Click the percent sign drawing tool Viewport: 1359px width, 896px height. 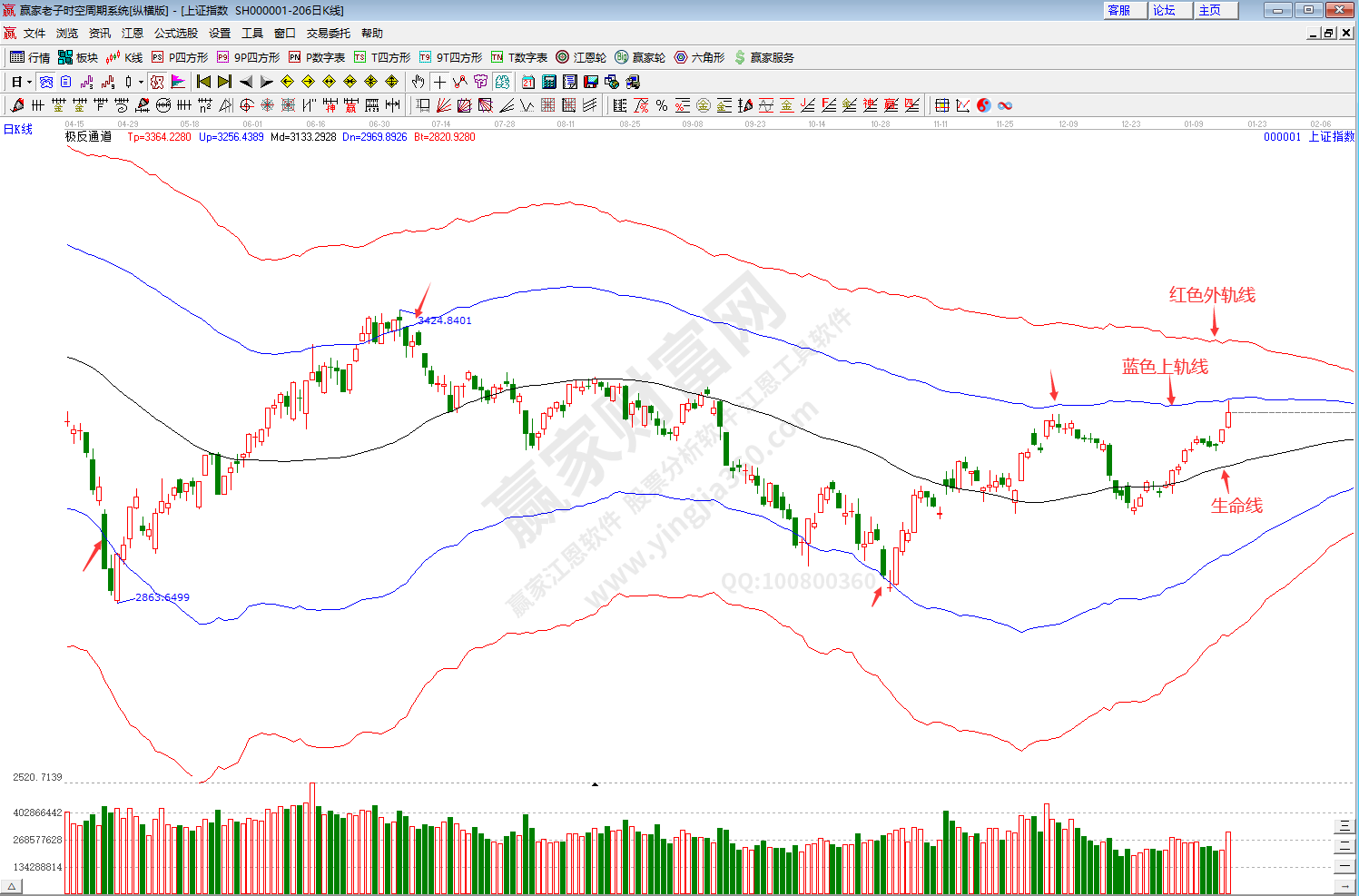click(662, 105)
